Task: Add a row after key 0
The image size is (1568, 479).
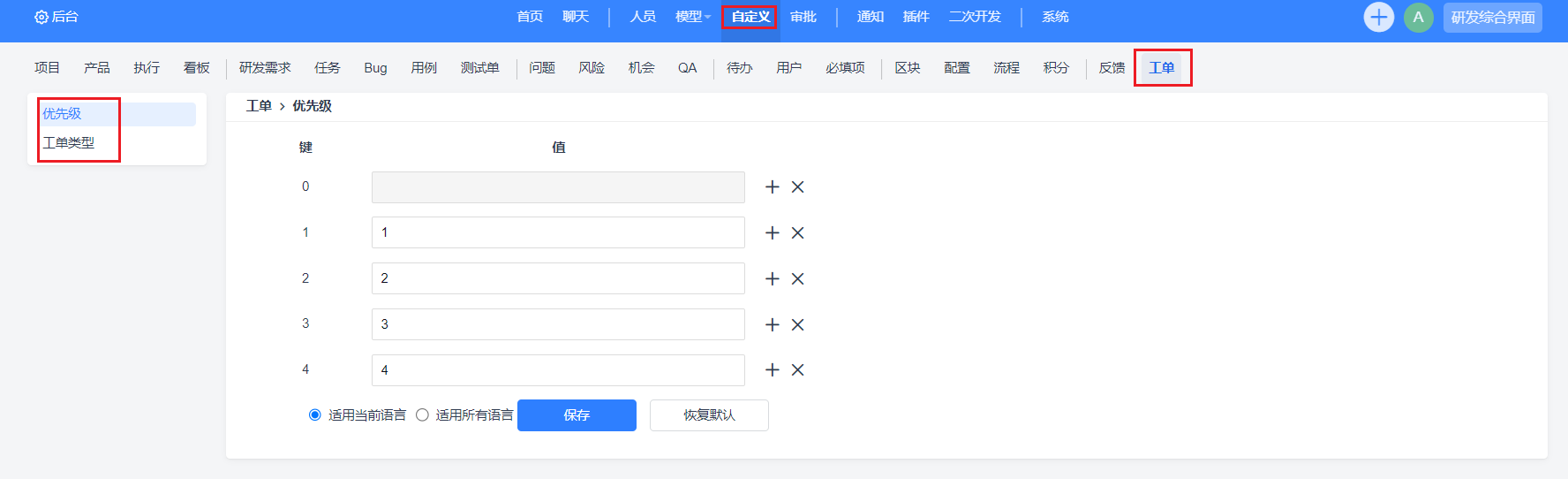Action: coord(773,187)
